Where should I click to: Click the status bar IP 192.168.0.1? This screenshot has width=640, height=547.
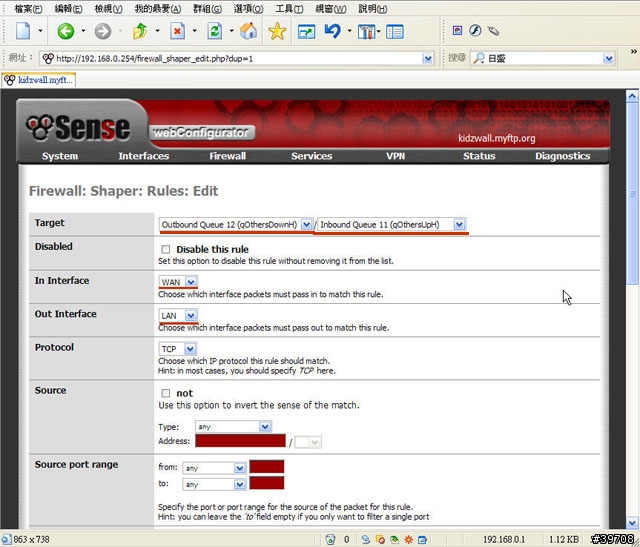(504, 539)
